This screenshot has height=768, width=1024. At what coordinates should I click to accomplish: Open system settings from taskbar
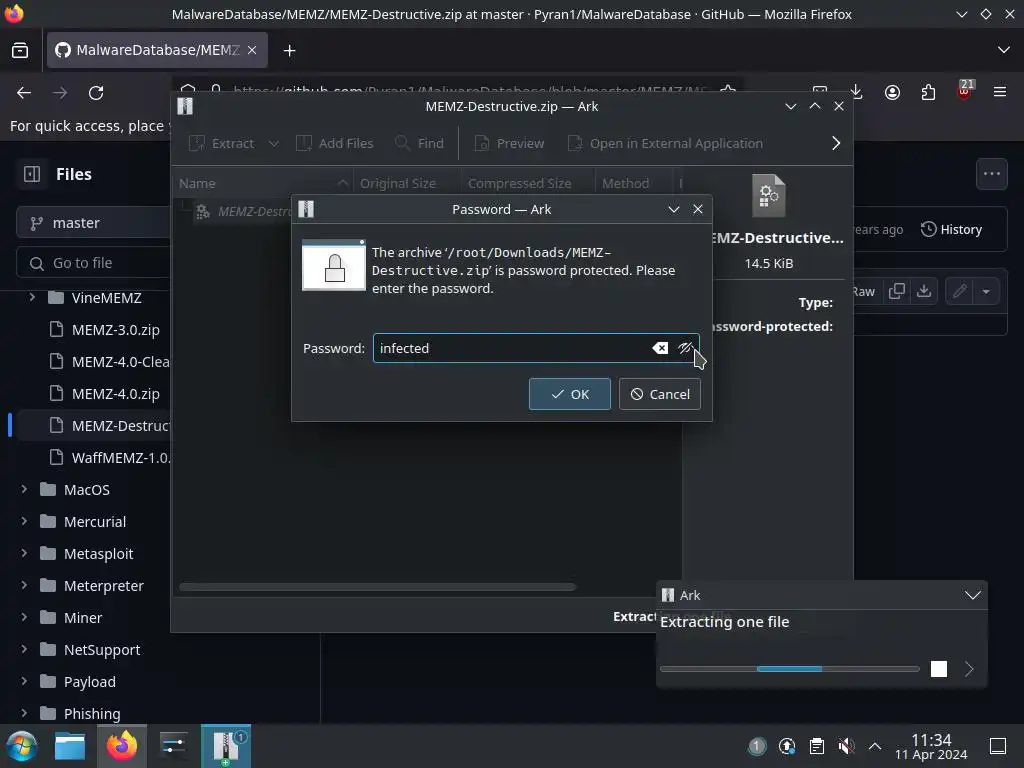click(x=174, y=746)
